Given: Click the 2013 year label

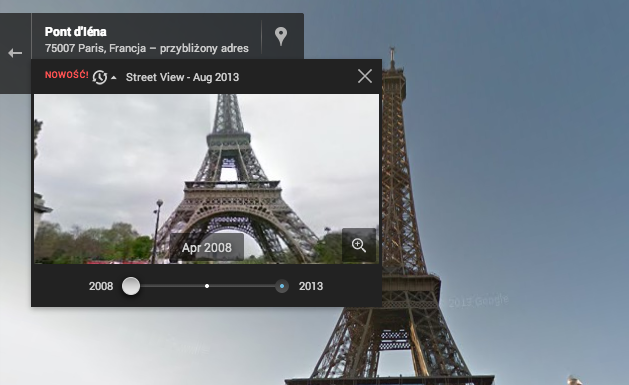Looking at the screenshot, I should pyautogui.click(x=311, y=286).
